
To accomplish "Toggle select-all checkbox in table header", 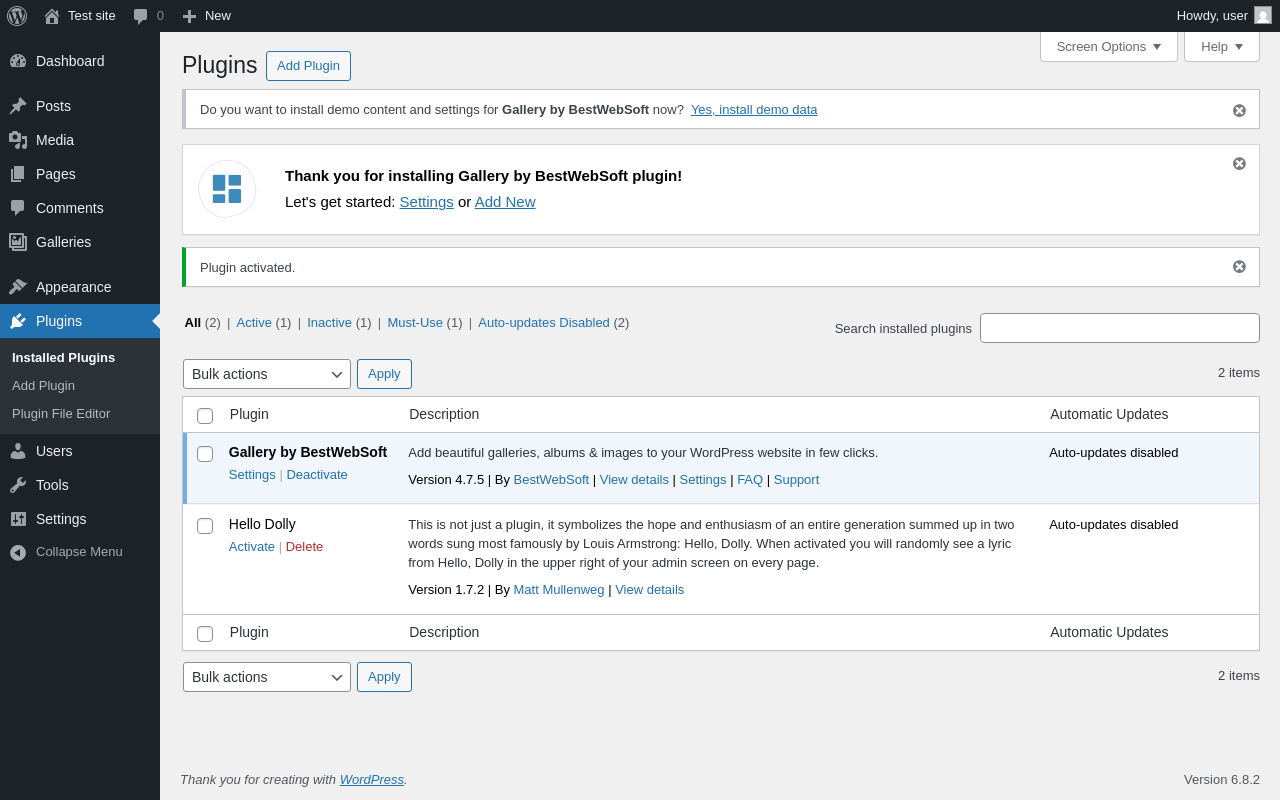I will pos(205,416).
